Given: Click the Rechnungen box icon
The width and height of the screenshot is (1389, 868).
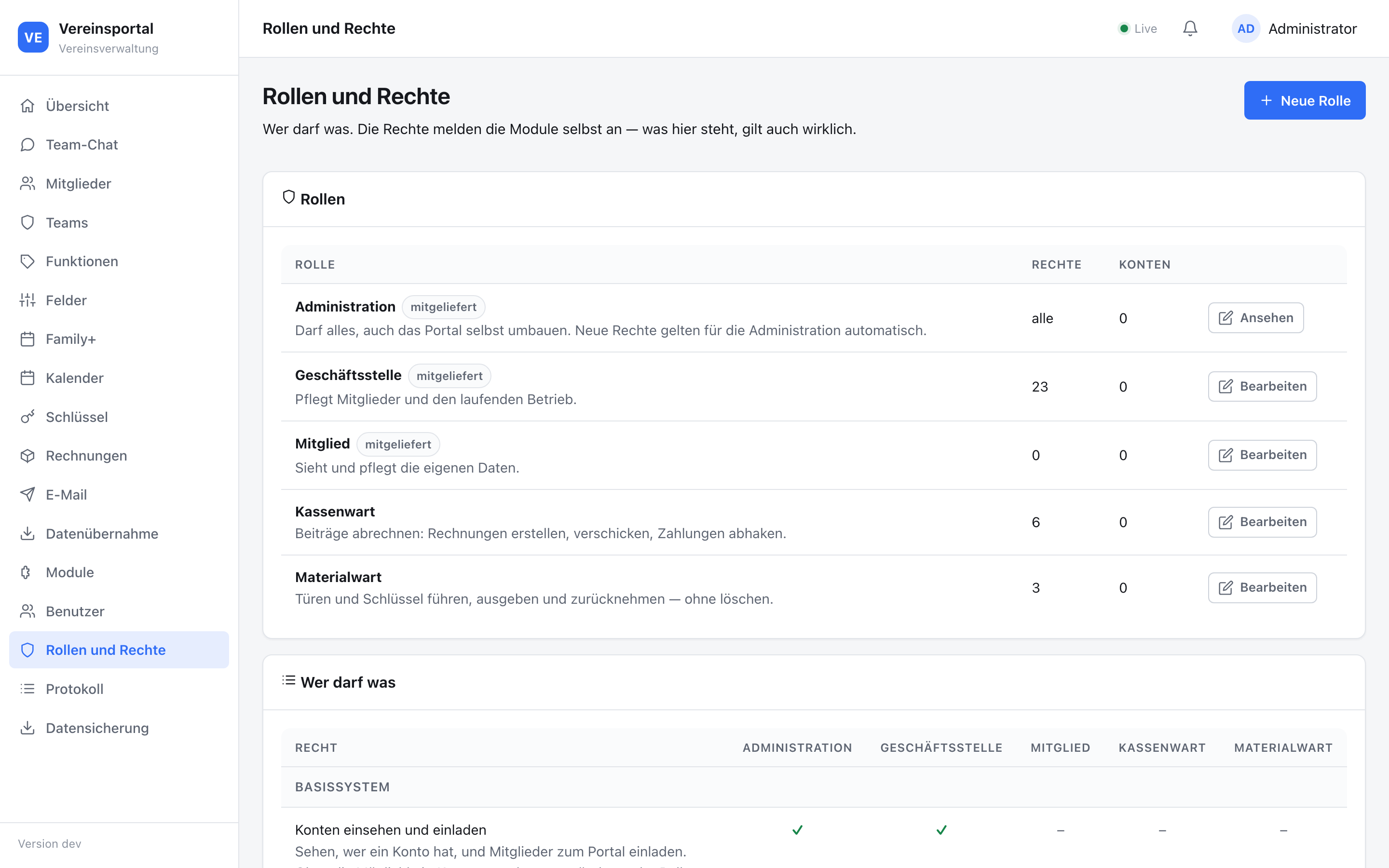Looking at the screenshot, I should (27, 456).
